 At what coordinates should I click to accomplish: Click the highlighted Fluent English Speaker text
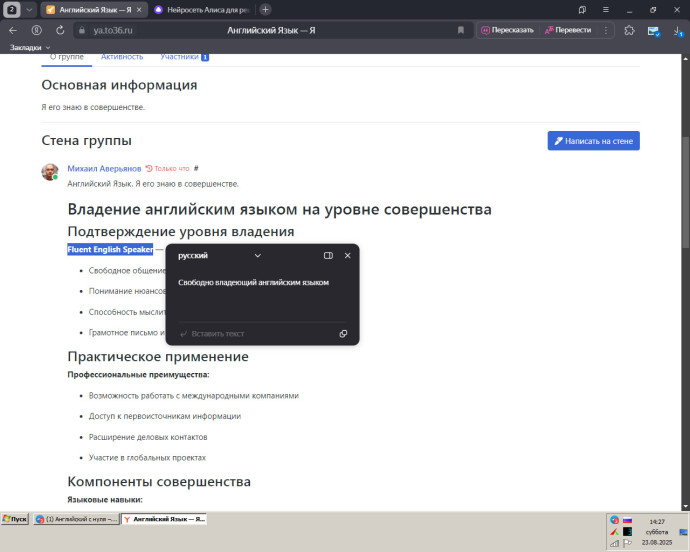tap(110, 250)
